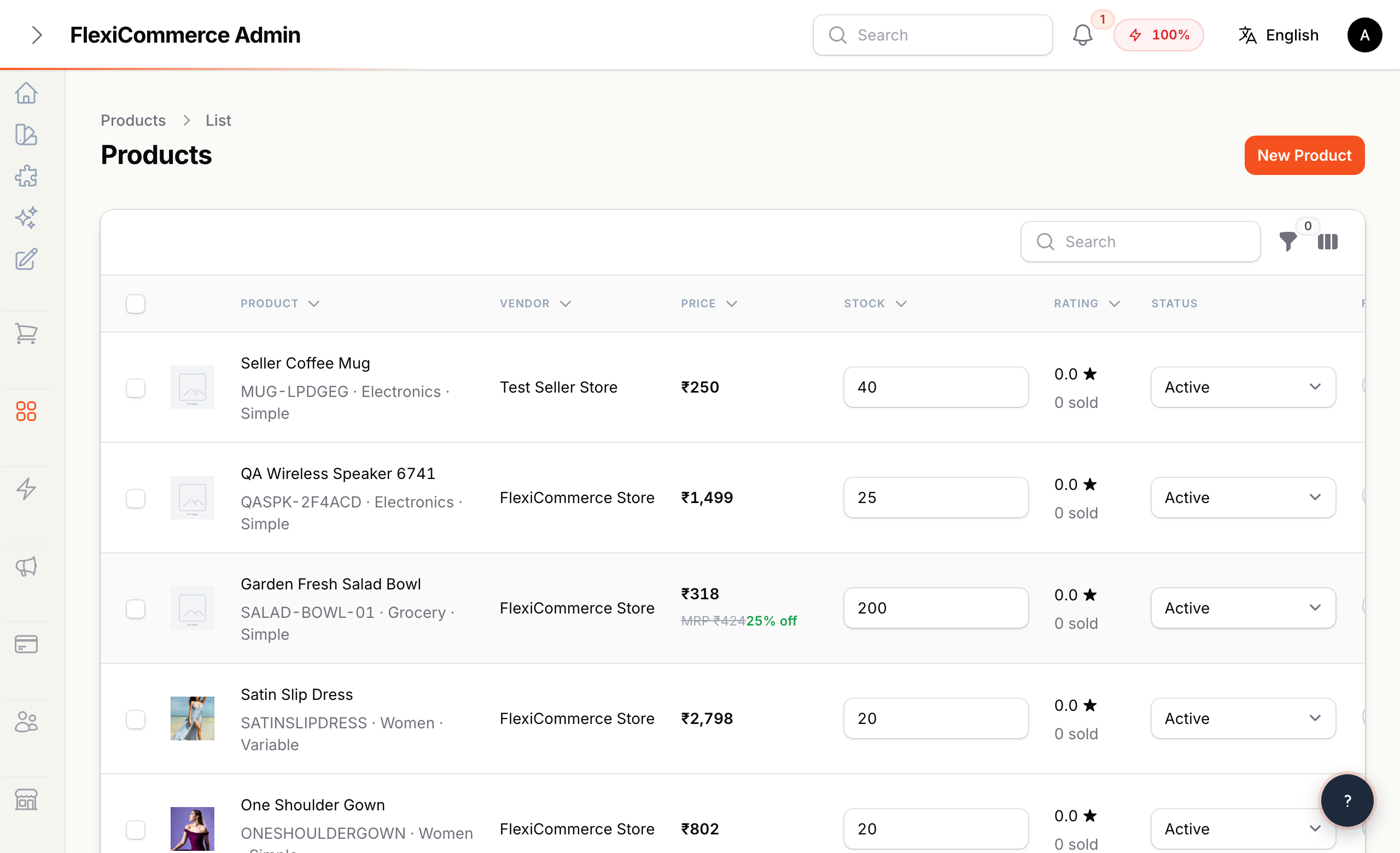1400x853 pixels.
Task: Open status dropdown for One Shoulder Gown
Action: 1243,829
